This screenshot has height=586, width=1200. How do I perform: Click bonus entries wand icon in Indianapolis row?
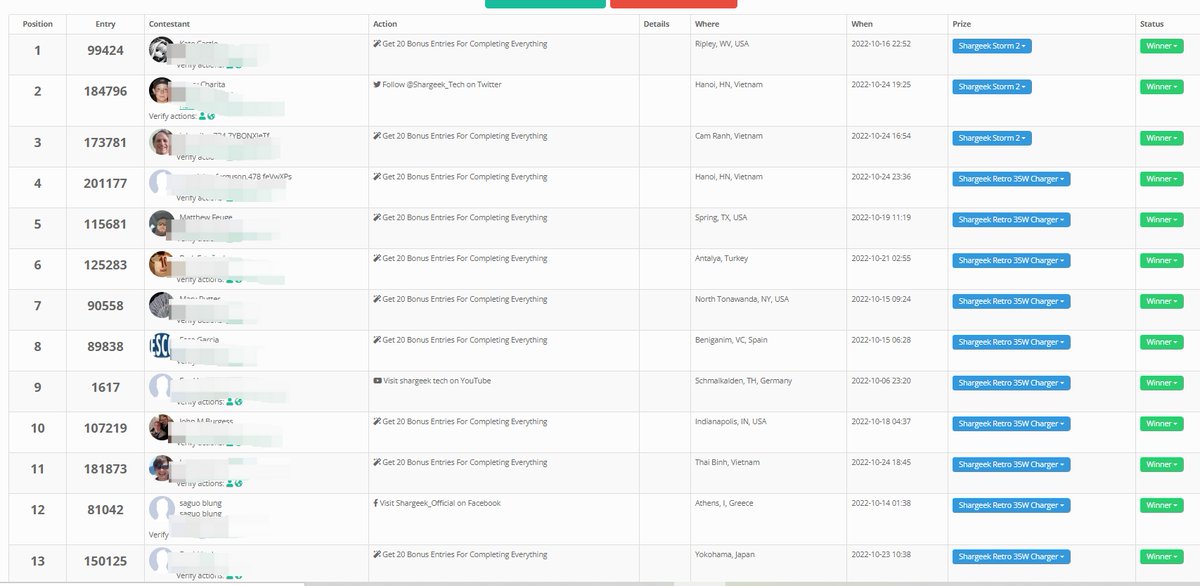(377, 422)
